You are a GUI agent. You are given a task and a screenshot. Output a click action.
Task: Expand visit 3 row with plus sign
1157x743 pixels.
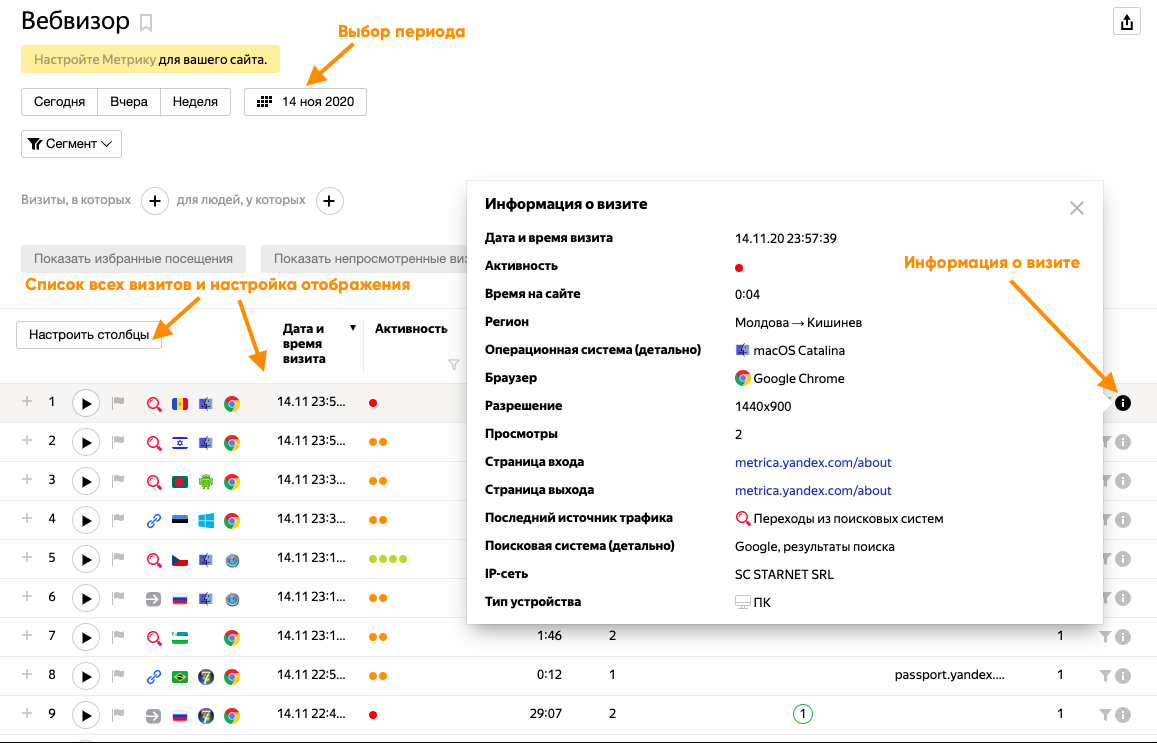tap(27, 480)
